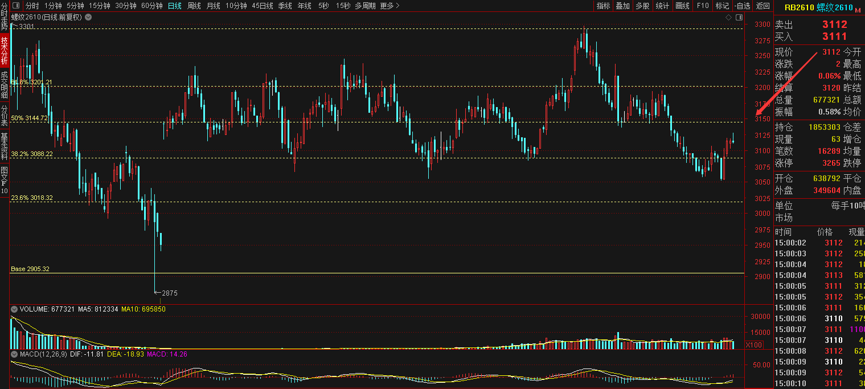Click the 持仓 1853303 open interest value
This screenshot has width=865, height=389.
coord(825,127)
